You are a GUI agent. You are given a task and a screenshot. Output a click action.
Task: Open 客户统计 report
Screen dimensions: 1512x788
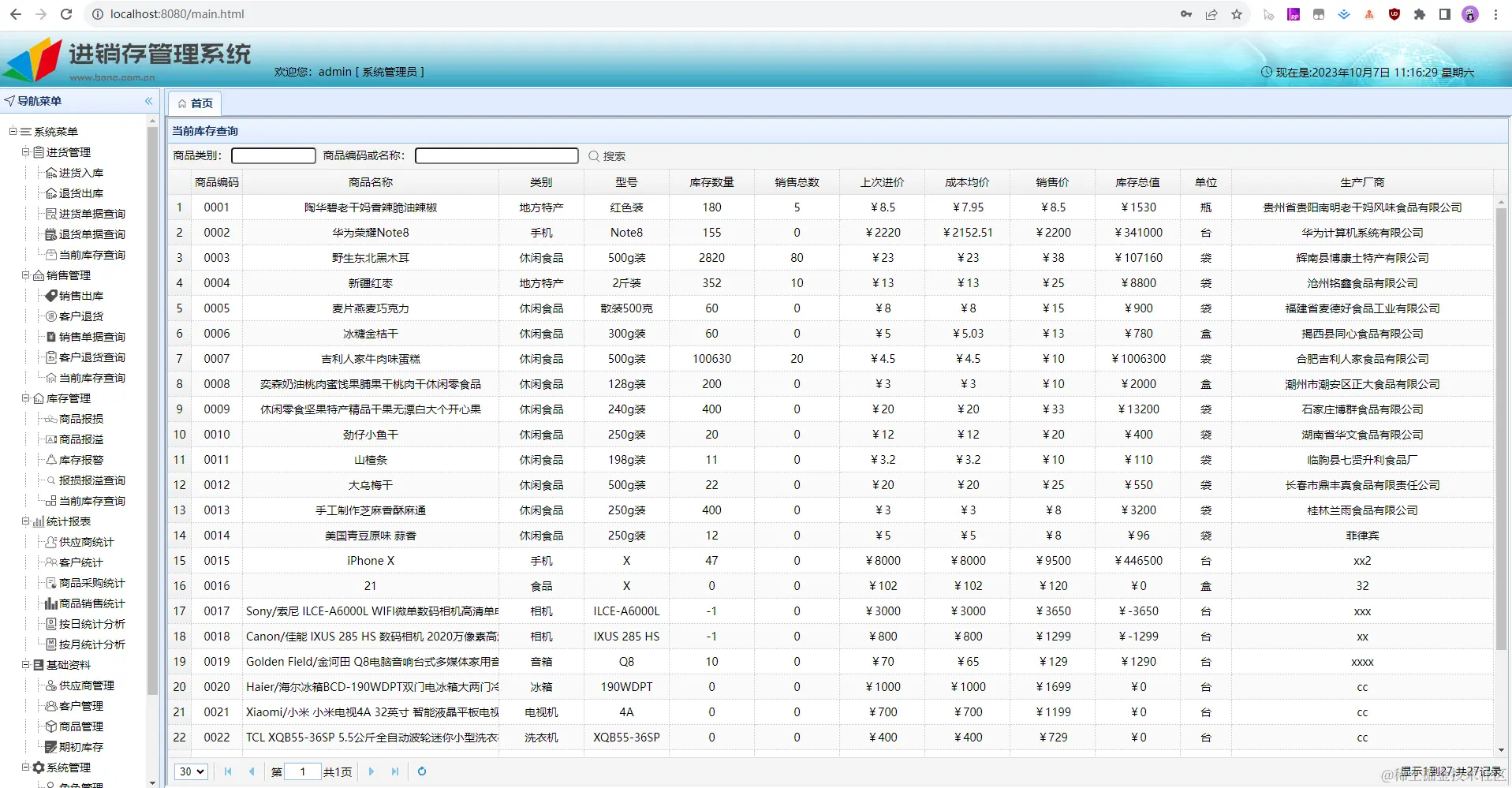[80, 562]
